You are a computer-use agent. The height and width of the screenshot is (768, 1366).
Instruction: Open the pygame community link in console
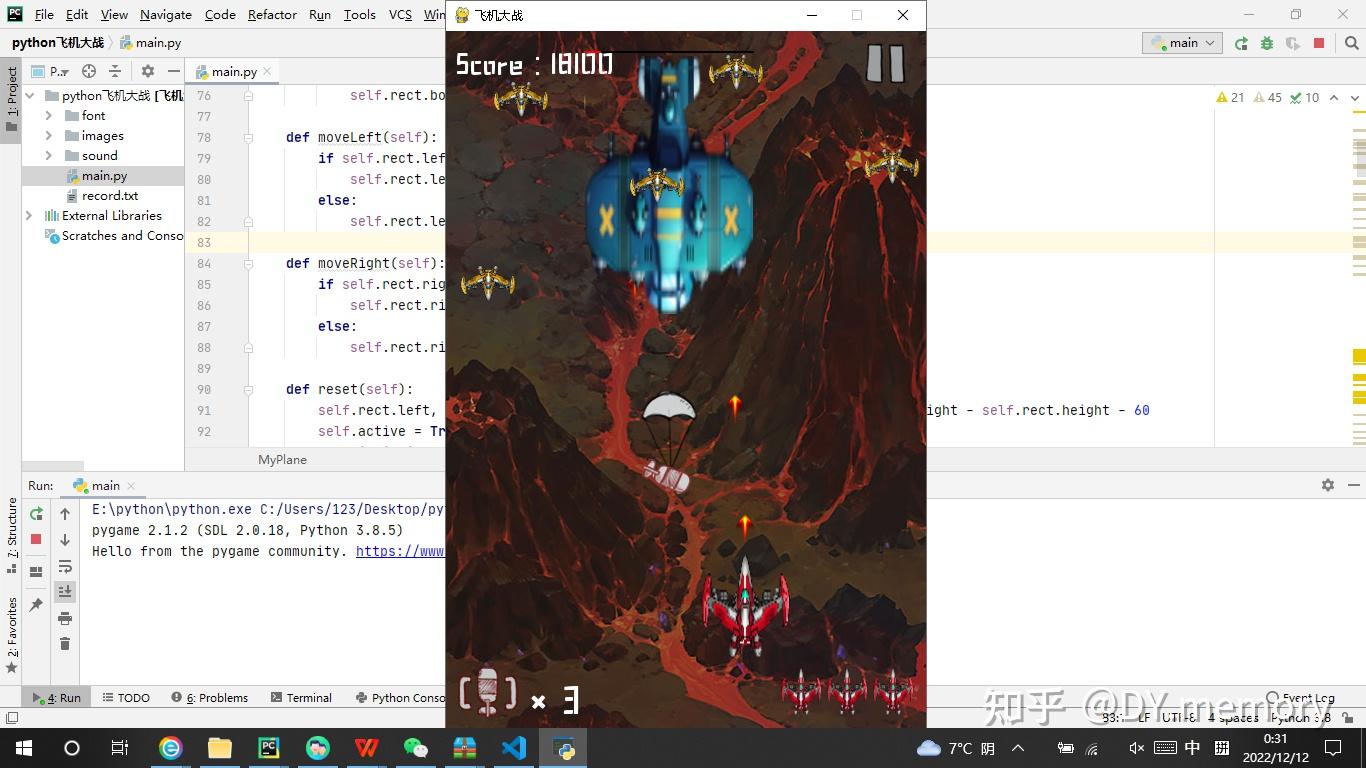pyautogui.click(x=398, y=551)
